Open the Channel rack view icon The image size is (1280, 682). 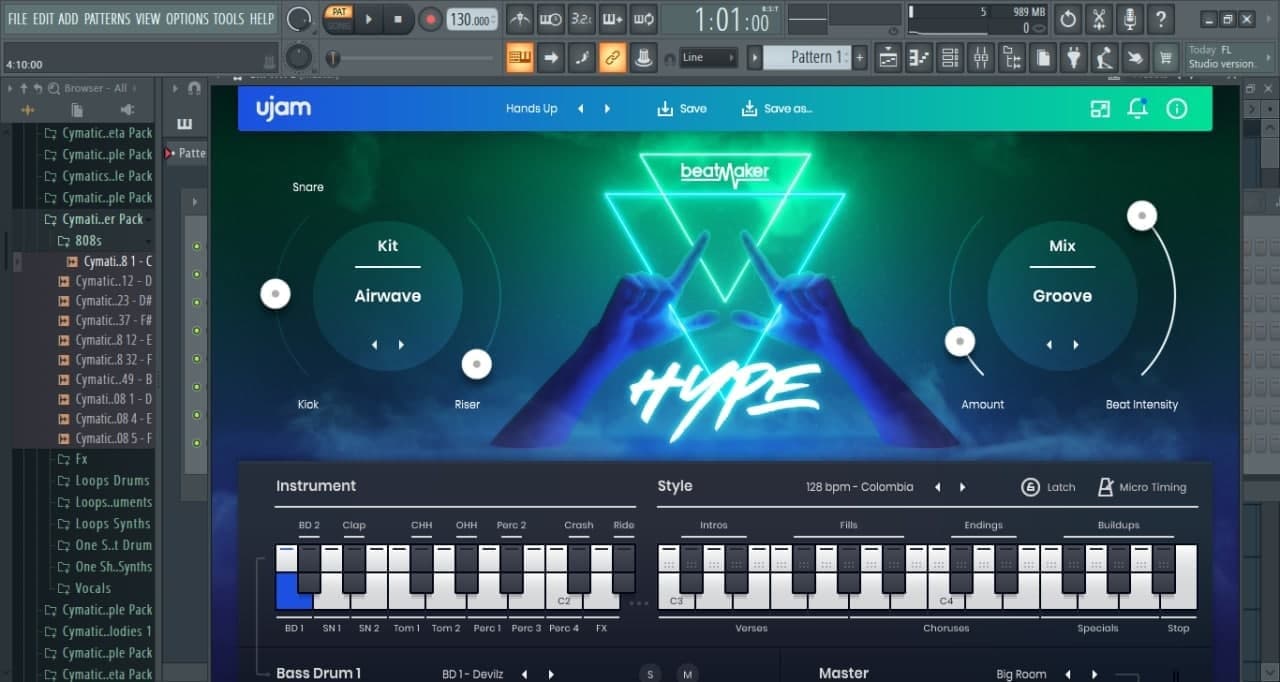[x=950, y=57]
